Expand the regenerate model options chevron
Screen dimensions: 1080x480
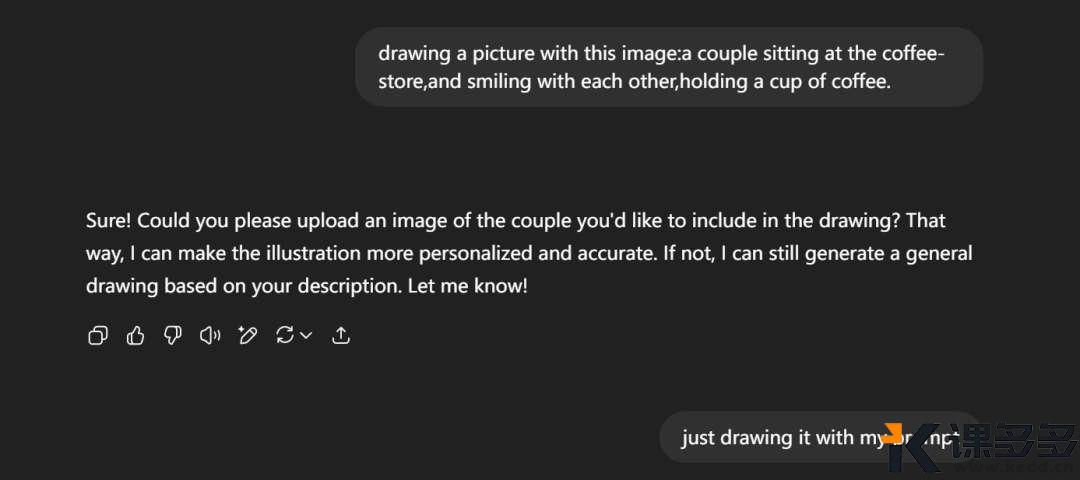point(306,336)
